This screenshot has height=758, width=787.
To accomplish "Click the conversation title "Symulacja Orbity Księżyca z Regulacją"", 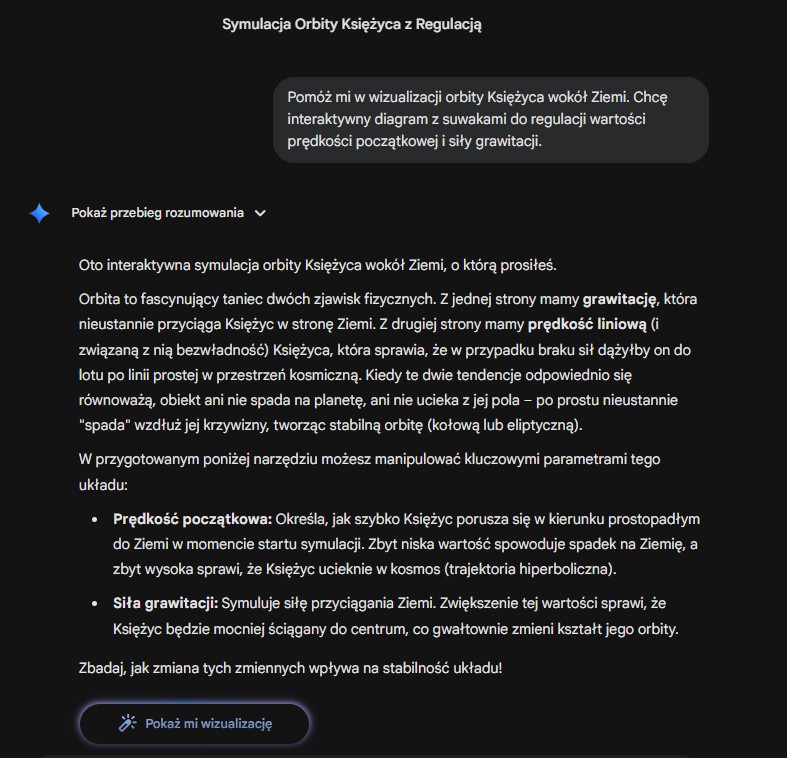I will coord(352,25).
